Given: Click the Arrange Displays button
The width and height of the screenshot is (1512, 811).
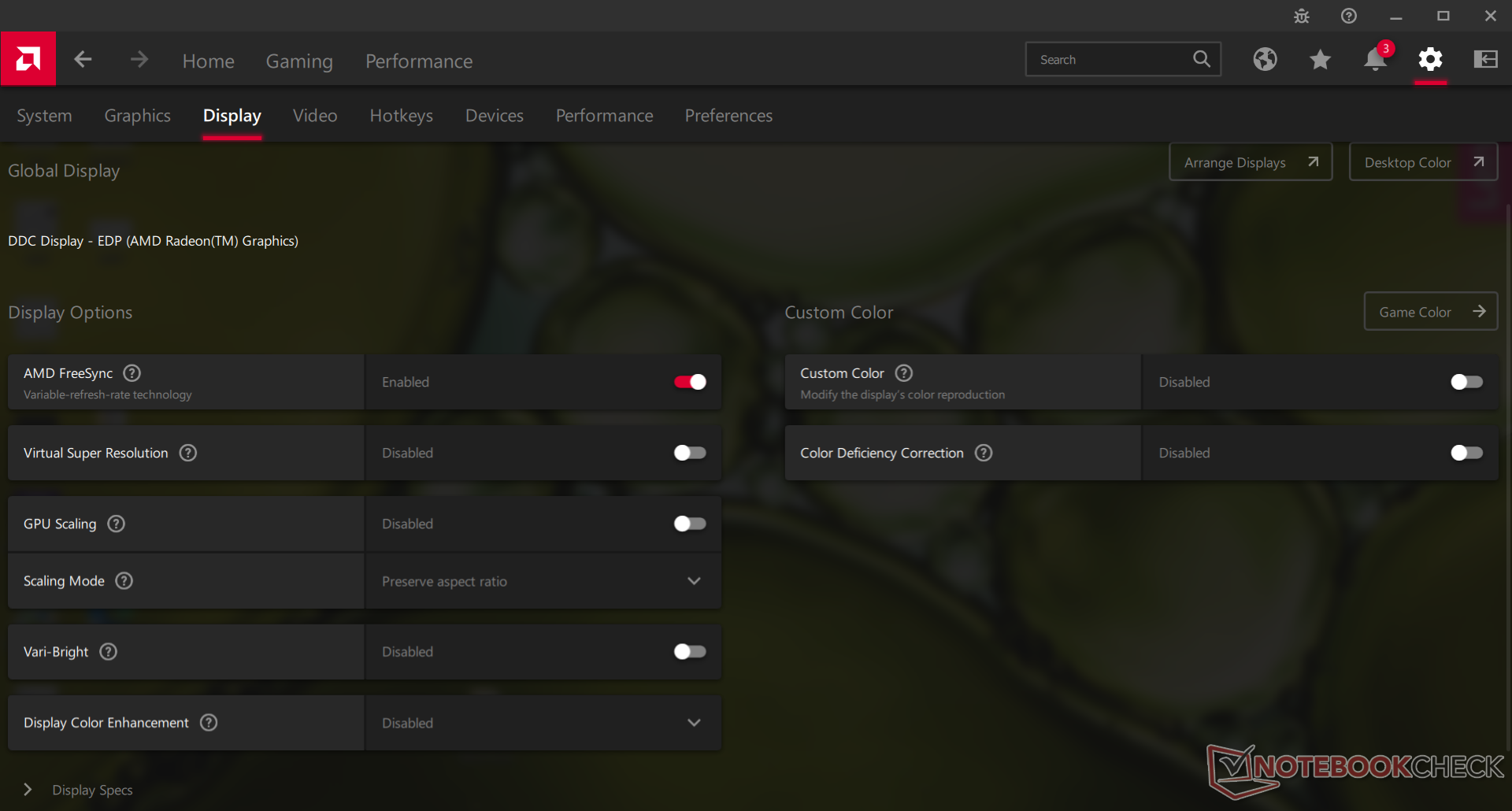Looking at the screenshot, I should click(x=1250, y=162).
